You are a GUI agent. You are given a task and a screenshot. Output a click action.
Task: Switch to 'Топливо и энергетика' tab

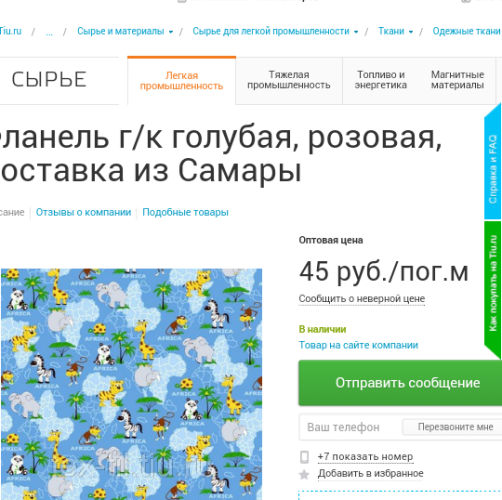click(381, 80)
